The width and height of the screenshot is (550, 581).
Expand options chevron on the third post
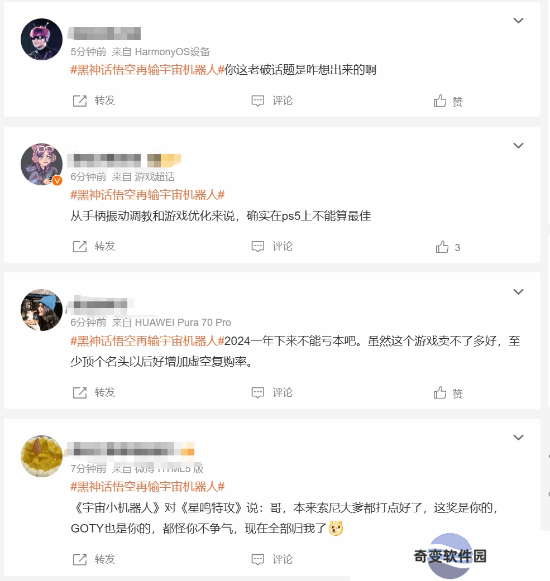(x=518, y=292)
